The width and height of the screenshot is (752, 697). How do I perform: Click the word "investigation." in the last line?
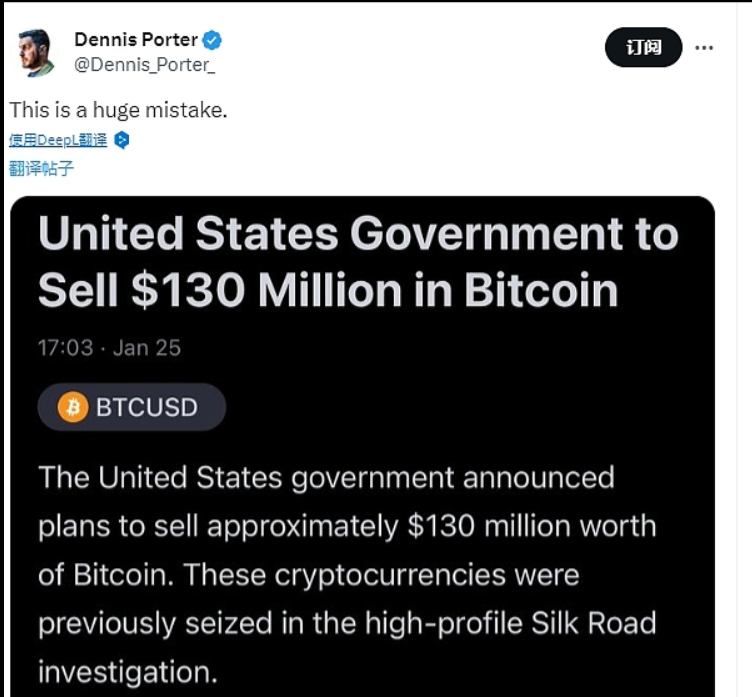tap(127, 671)
